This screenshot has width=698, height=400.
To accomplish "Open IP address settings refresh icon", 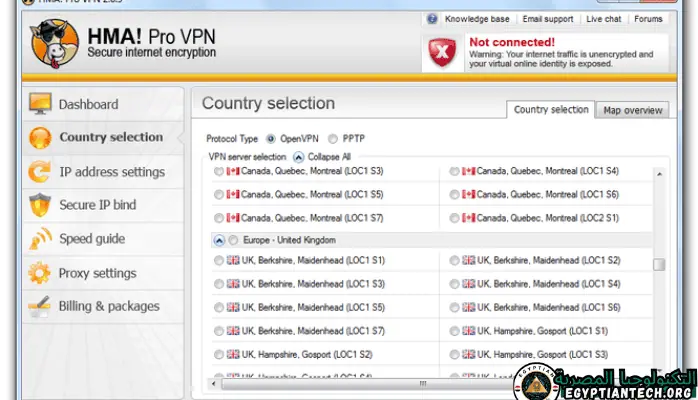I will pos(40,172).
